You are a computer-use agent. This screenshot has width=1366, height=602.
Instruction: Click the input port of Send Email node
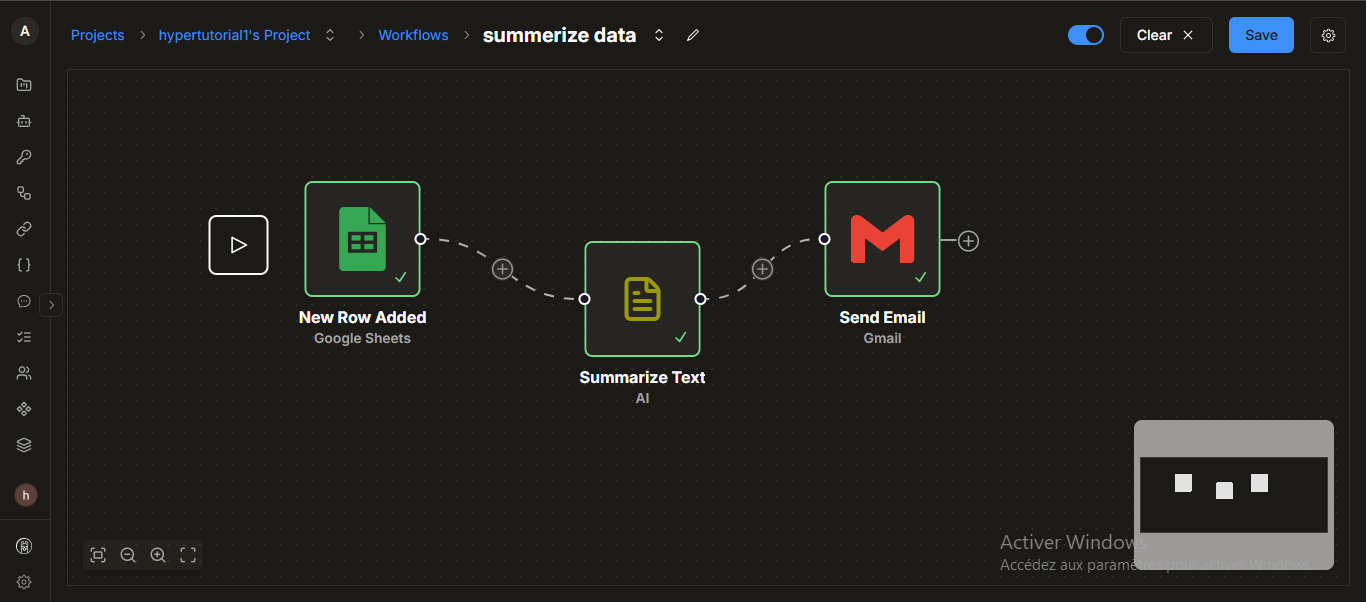[825, 239]
